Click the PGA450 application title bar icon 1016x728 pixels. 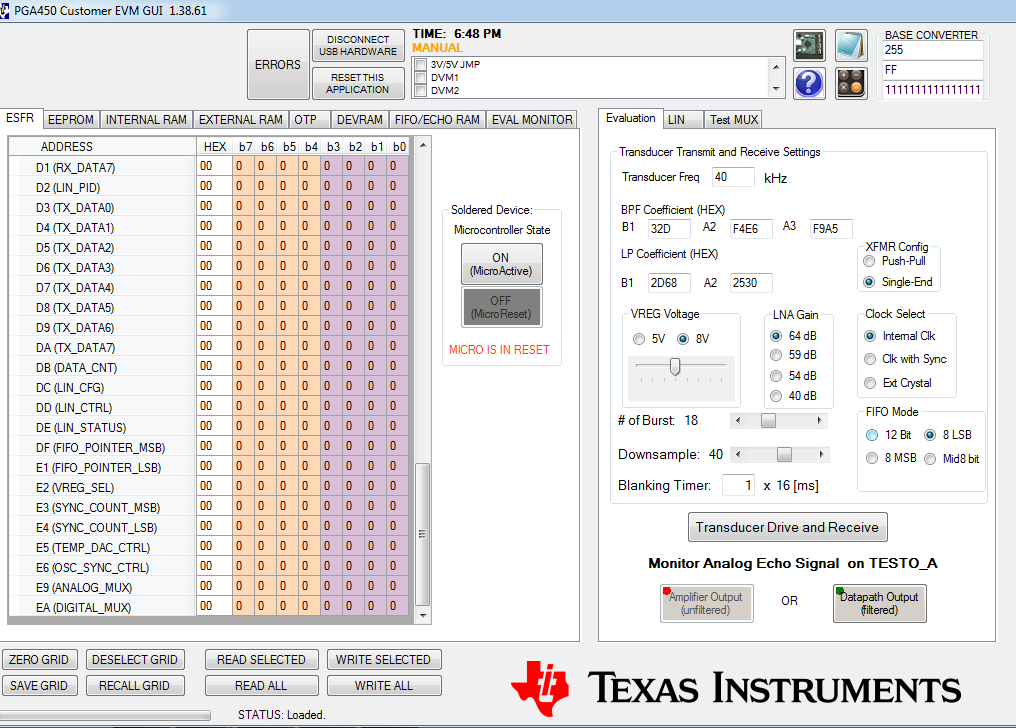[x=5, y=10]
